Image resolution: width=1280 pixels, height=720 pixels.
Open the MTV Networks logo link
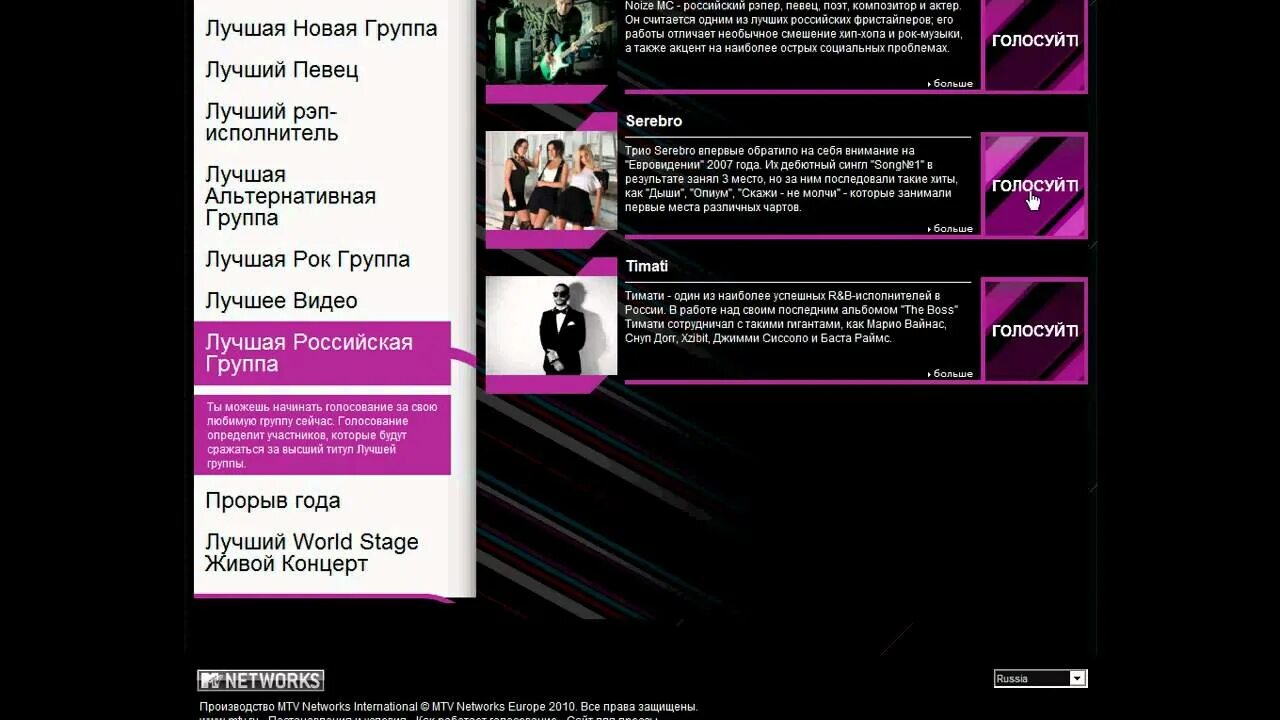261,681
